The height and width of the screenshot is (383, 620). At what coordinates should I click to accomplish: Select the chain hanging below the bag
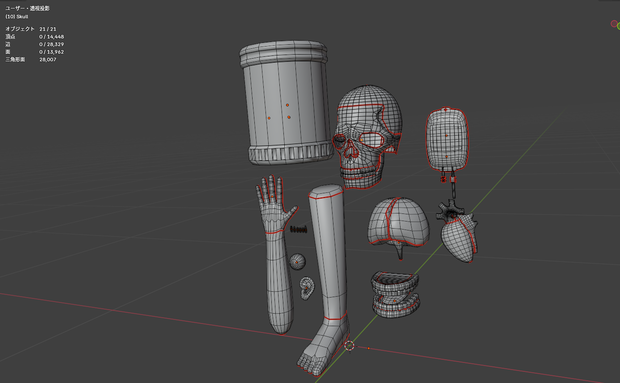(x=453, y=189)
